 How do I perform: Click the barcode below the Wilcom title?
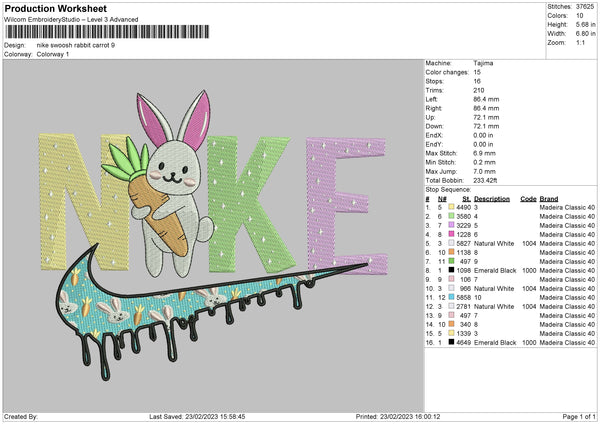[107, 33]
